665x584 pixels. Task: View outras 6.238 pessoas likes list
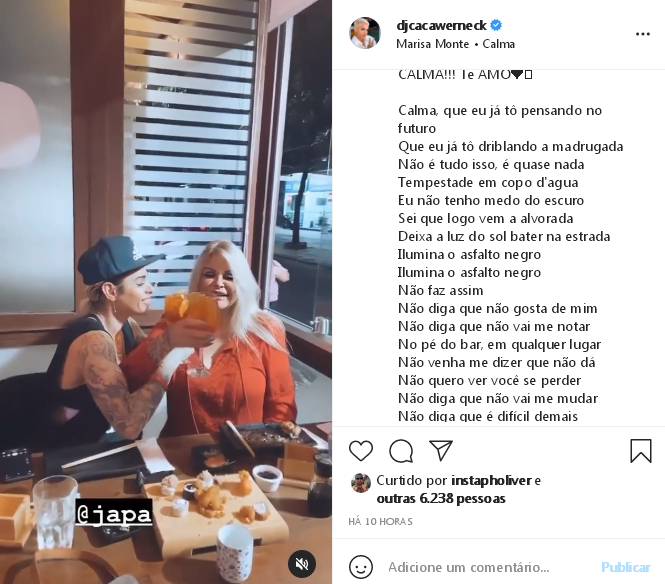pos(441,499)
